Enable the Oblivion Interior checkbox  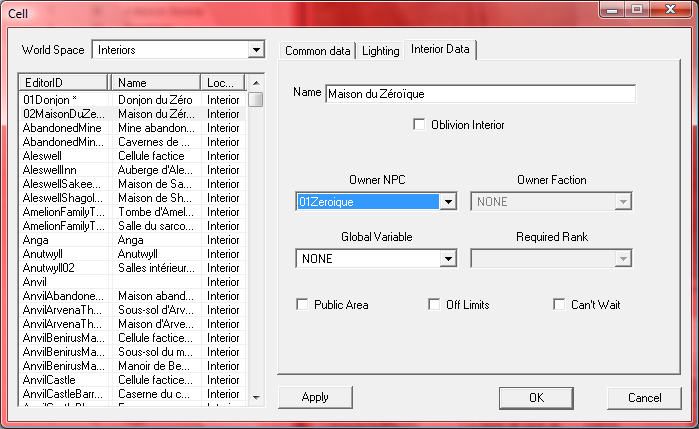419,125
